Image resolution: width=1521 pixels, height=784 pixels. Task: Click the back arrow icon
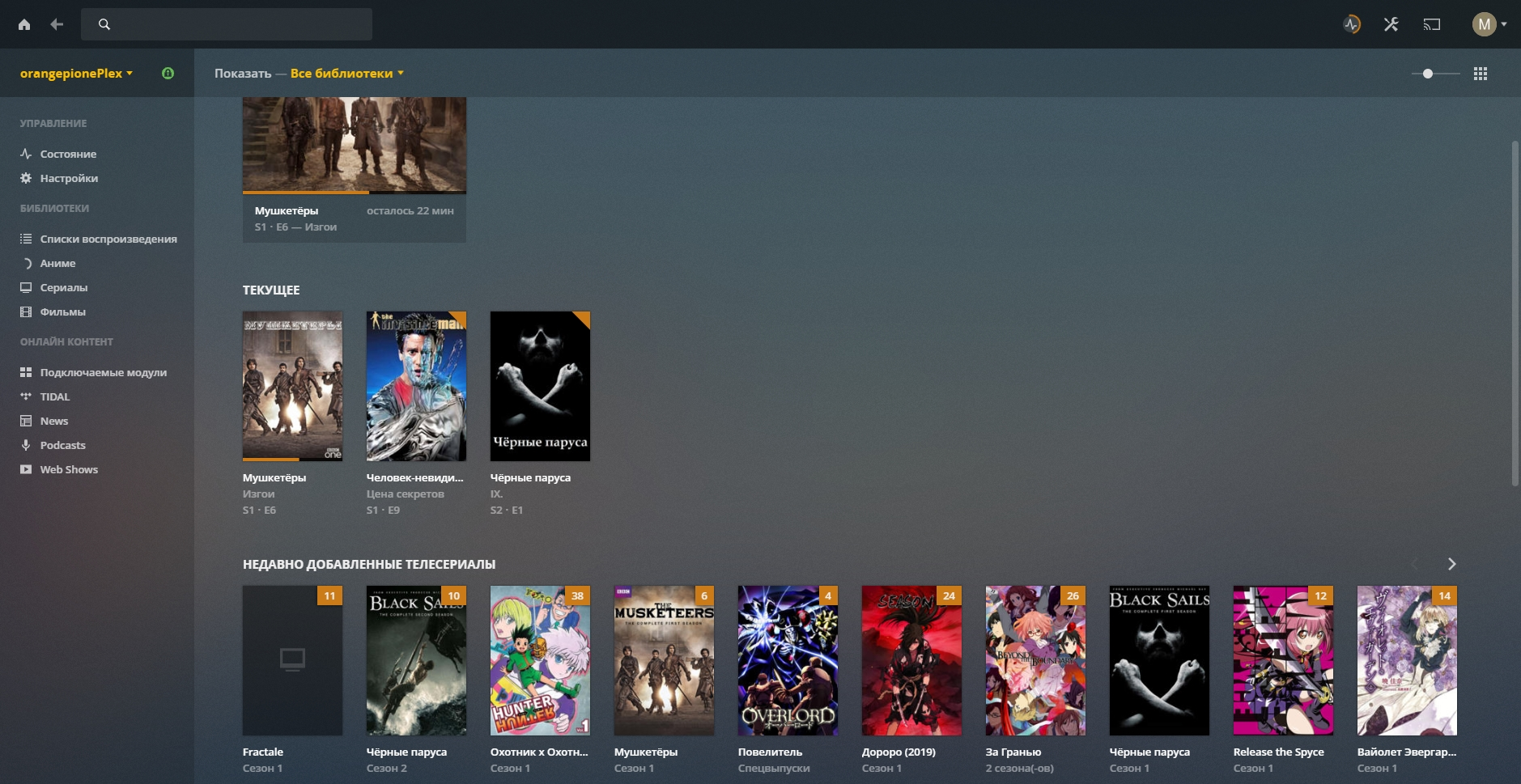pyautogui.click(x=57, y=24)
